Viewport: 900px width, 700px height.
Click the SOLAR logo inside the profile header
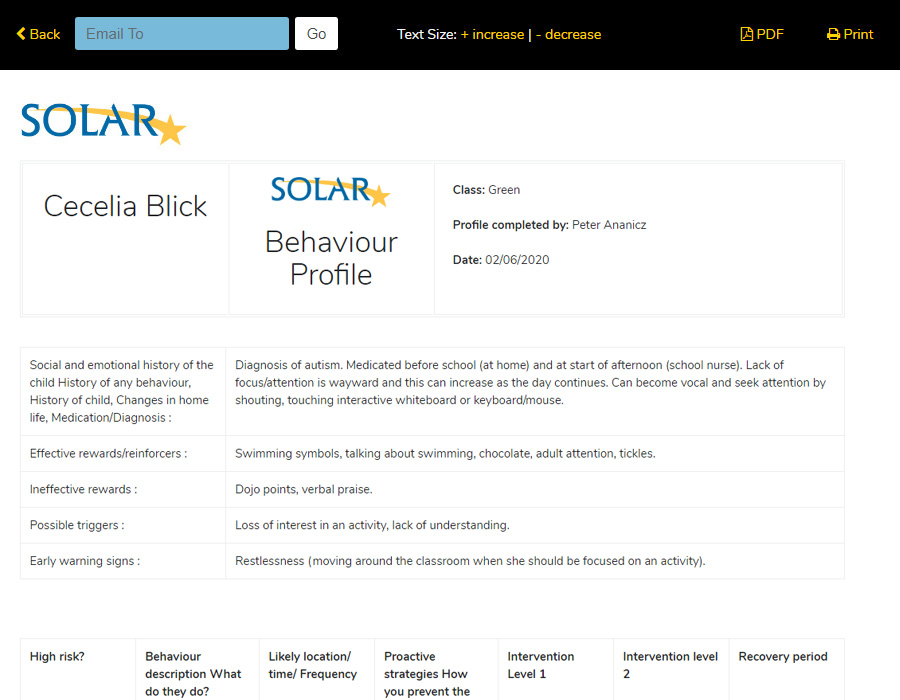tap(330, 190)
